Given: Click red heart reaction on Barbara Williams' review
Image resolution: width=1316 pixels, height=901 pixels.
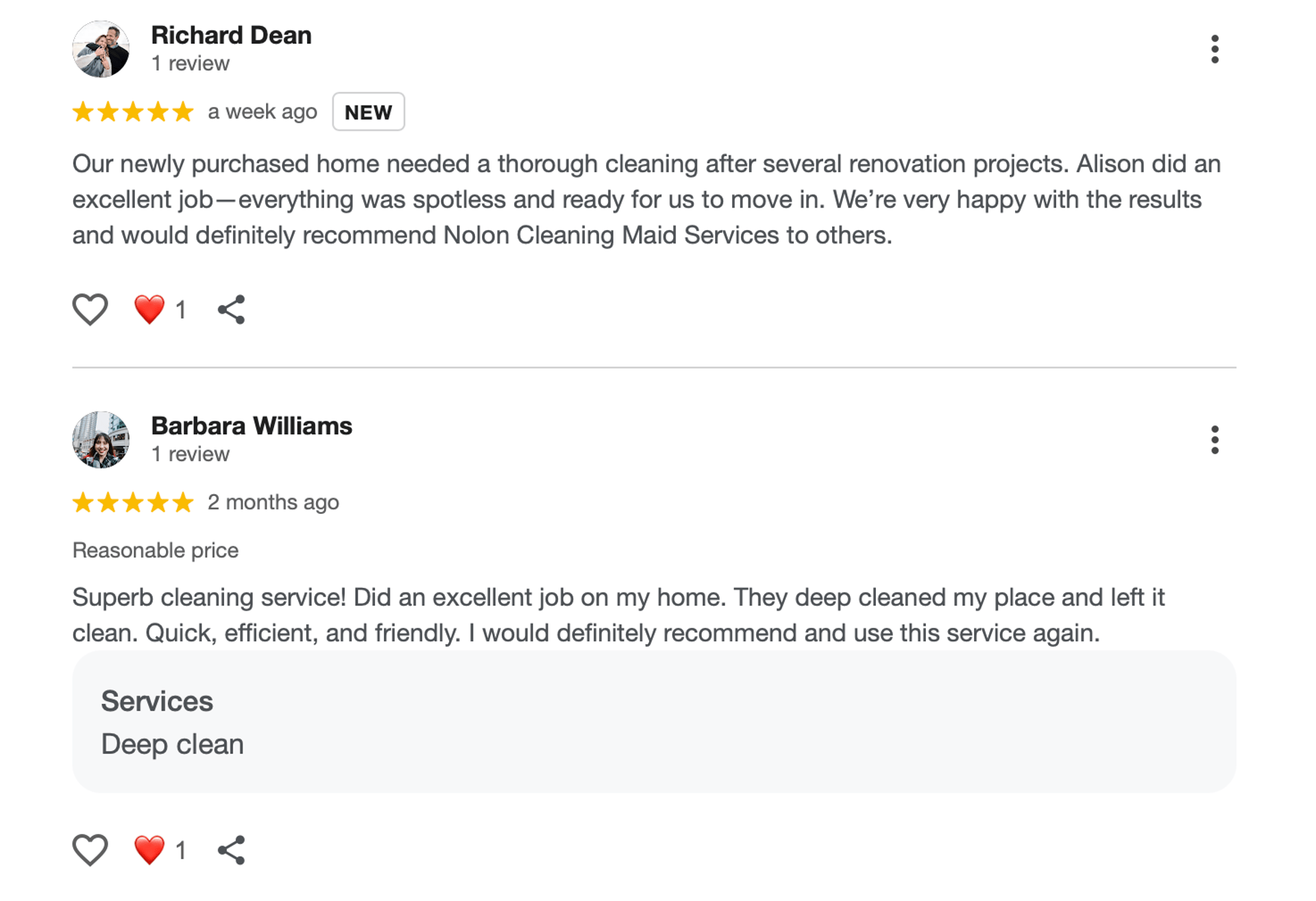Looking at the screenshot, I should (x=149, y=850).
